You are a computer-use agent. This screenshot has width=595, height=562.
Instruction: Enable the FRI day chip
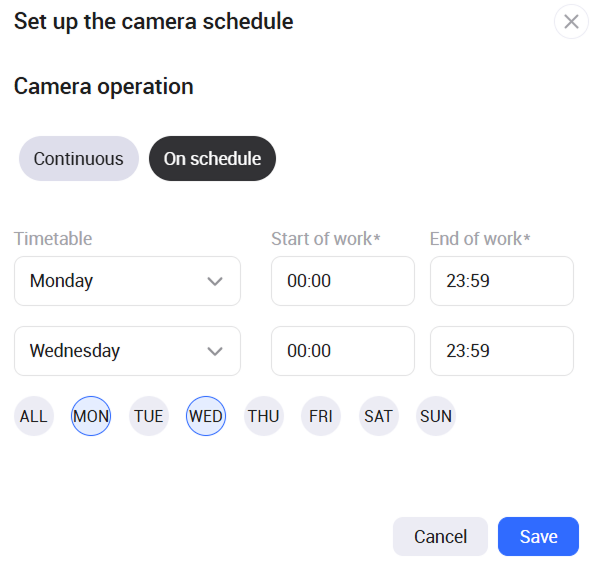[321, 416]
